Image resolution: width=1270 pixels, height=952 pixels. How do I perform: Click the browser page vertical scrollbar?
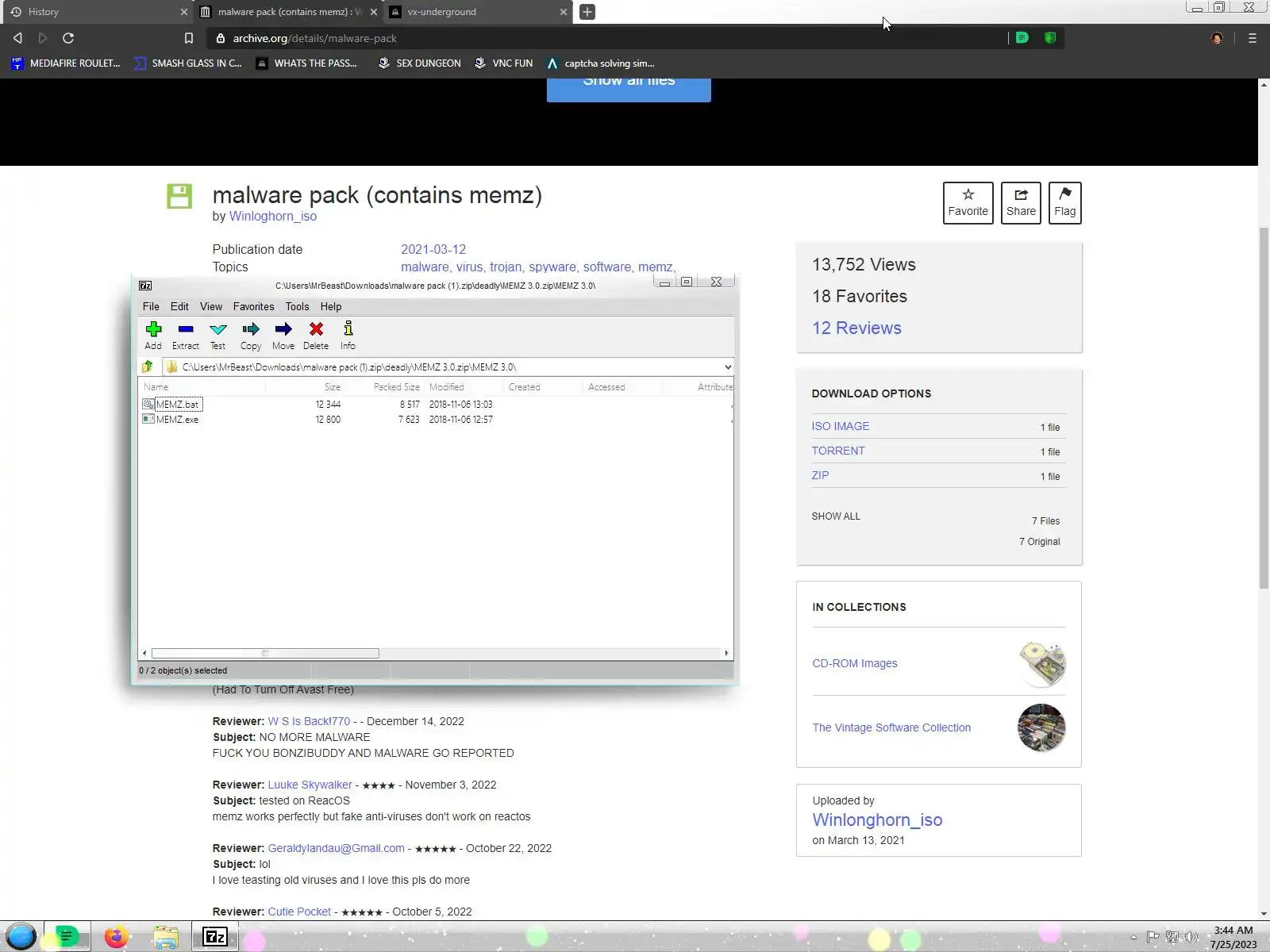click(1264, 408)
